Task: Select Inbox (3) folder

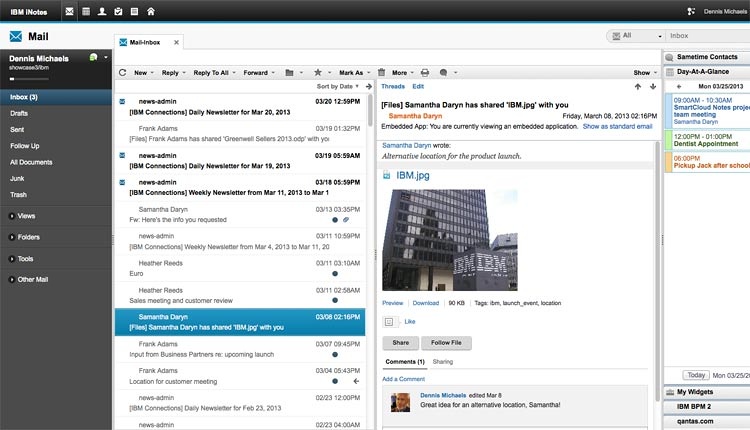Action: tap(56, 97)
